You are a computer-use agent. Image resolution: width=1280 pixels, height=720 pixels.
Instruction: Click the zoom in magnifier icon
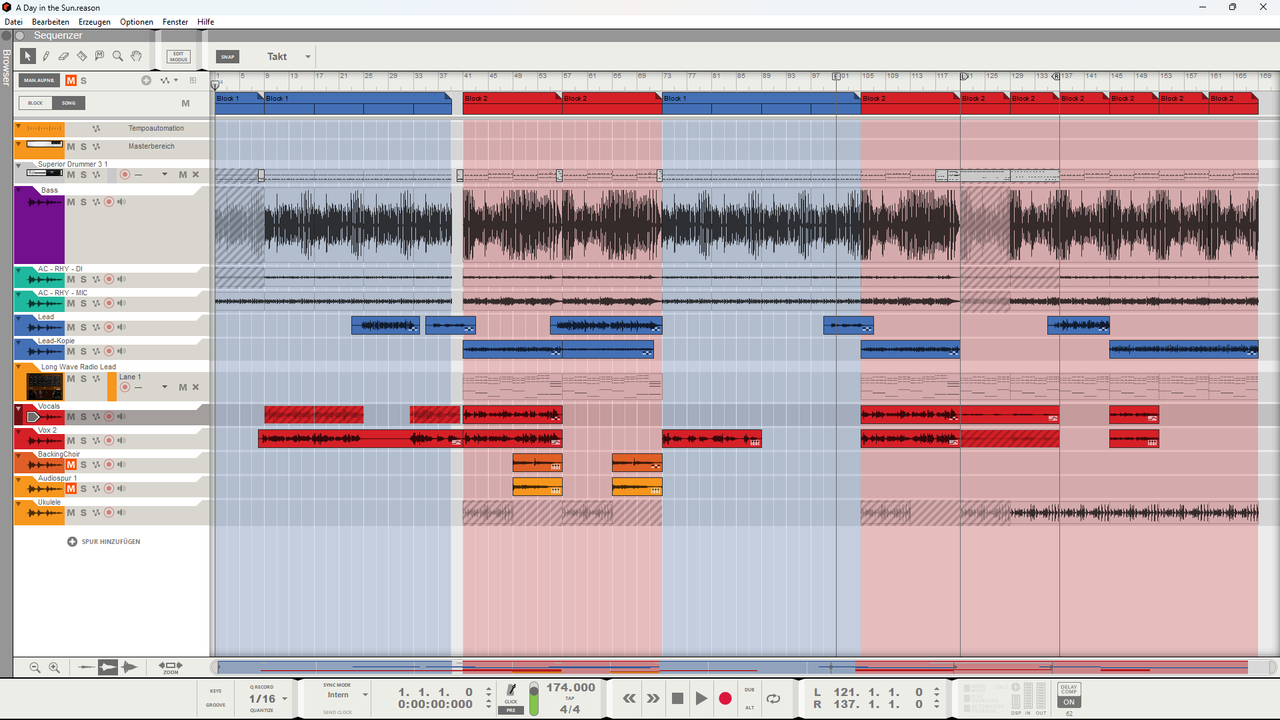point(54,668)
